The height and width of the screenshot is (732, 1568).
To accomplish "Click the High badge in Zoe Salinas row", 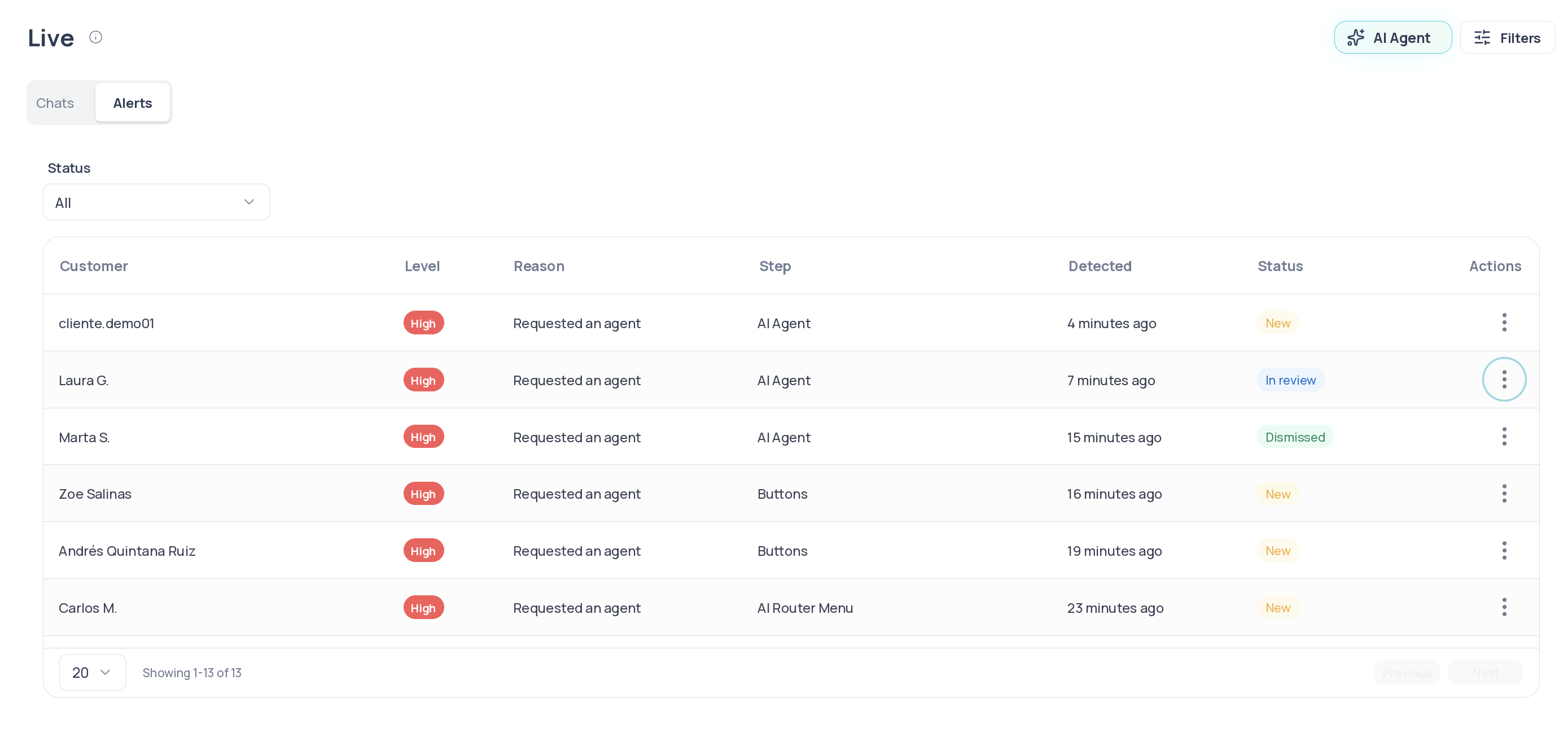I will click(423, 494).
